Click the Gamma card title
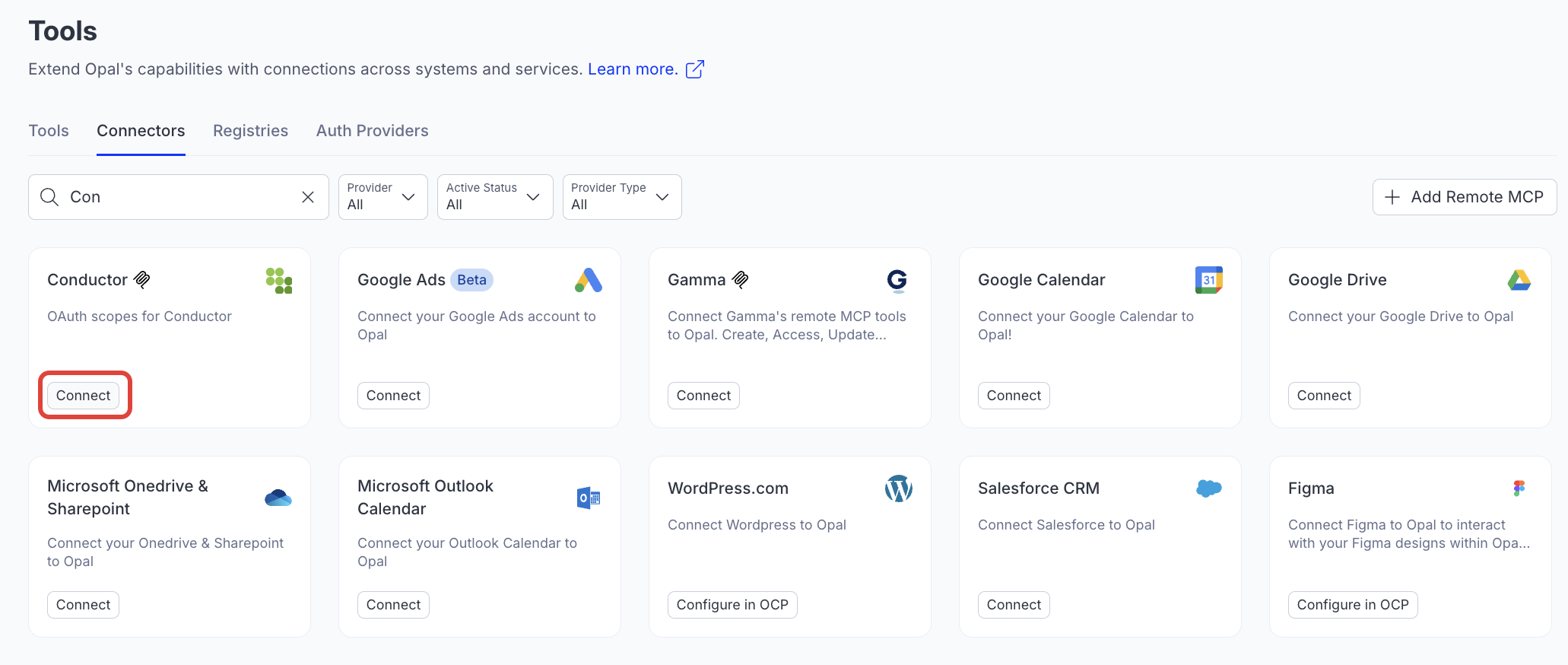 [697, 280]
